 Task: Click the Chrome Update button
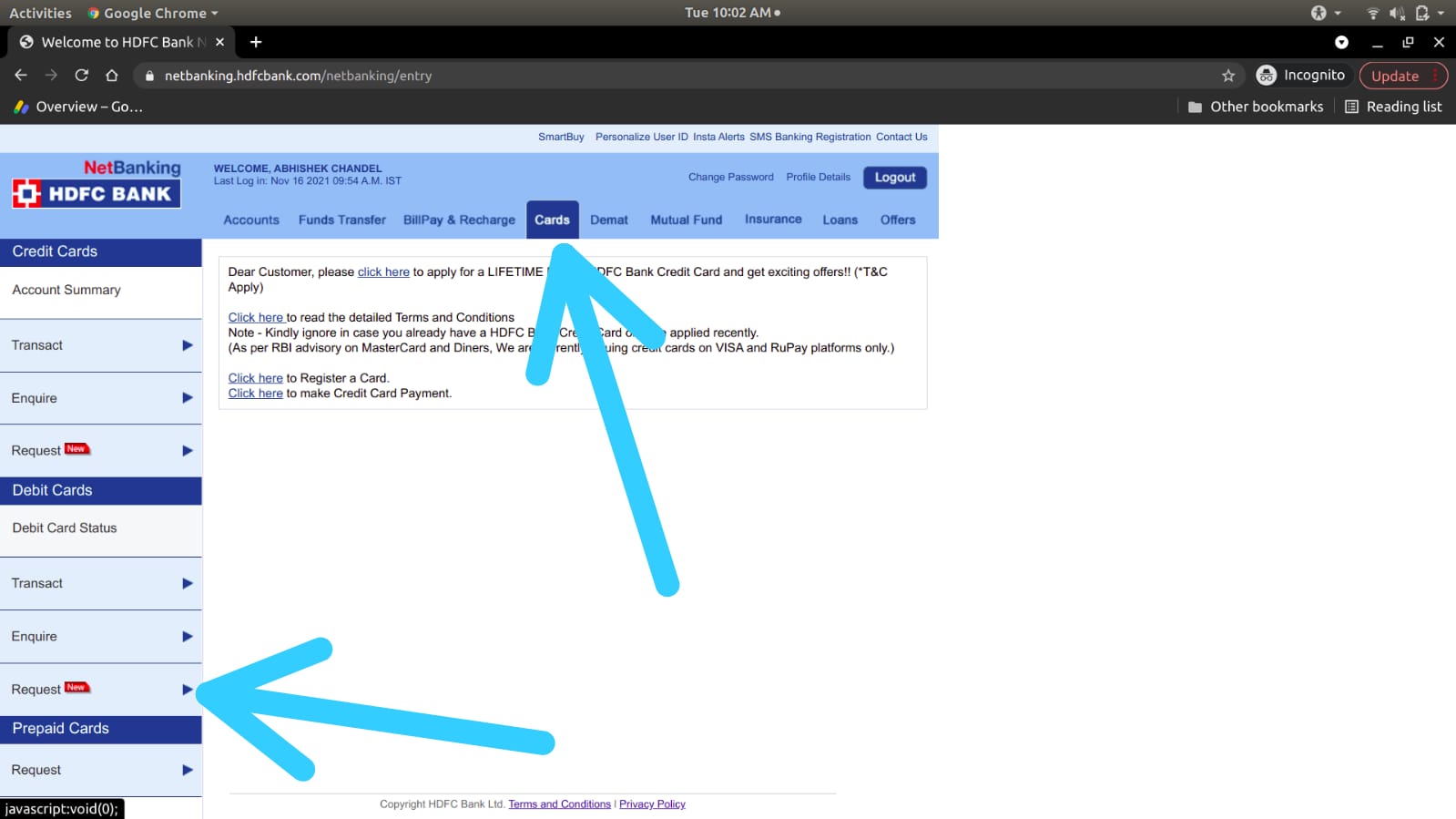[1402, 76]
